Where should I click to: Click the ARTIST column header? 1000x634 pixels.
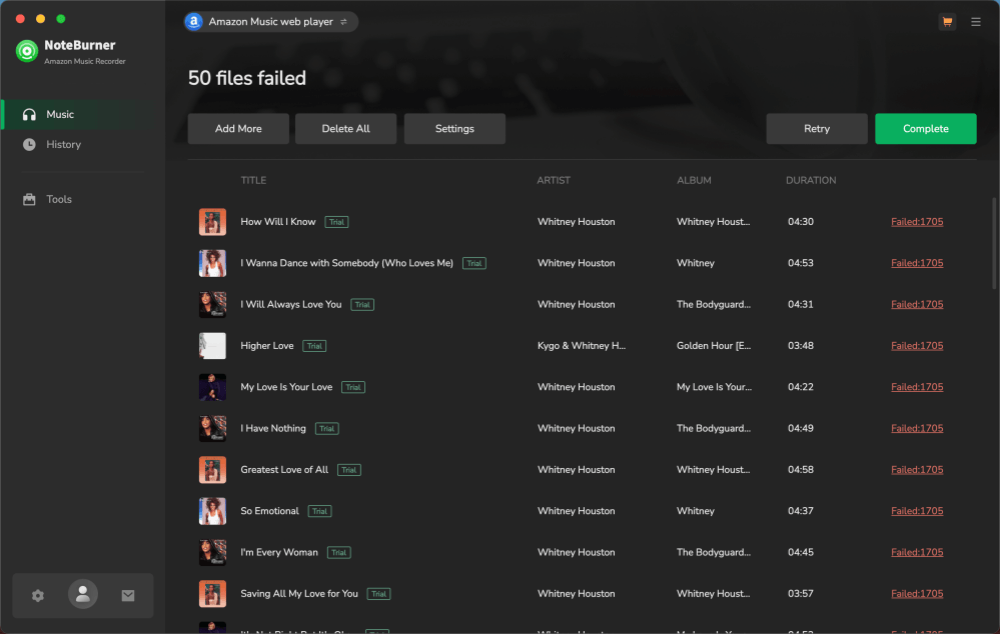pyautogui.click(x=554, y=181)
